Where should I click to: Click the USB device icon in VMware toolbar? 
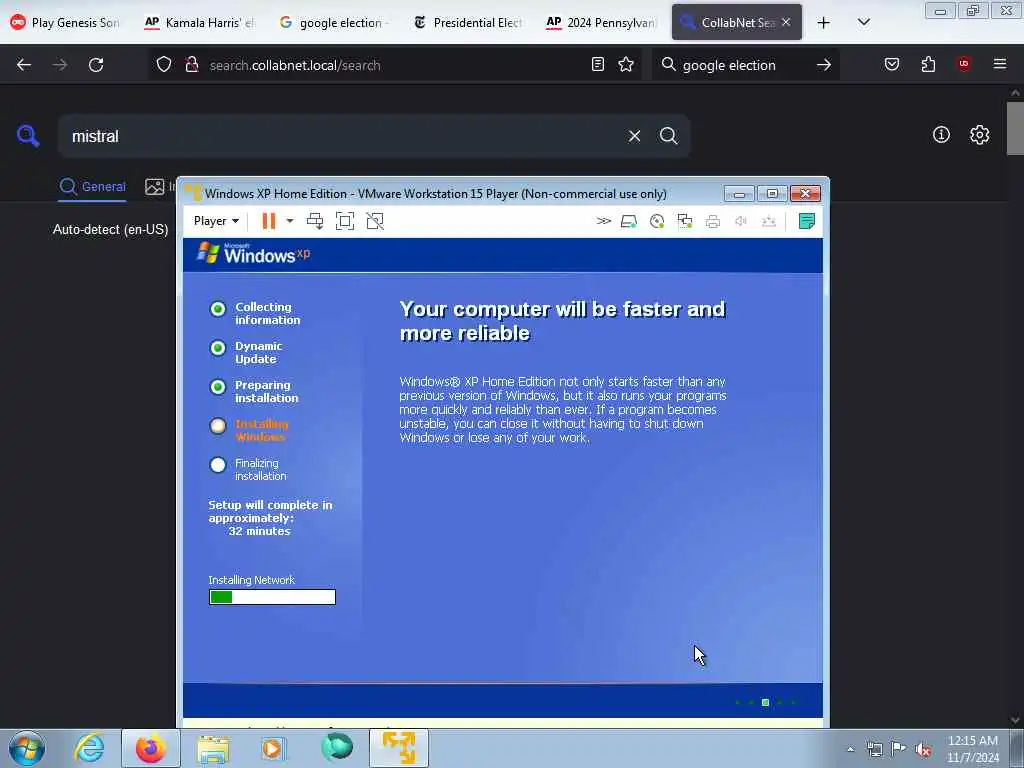[769, 221]
